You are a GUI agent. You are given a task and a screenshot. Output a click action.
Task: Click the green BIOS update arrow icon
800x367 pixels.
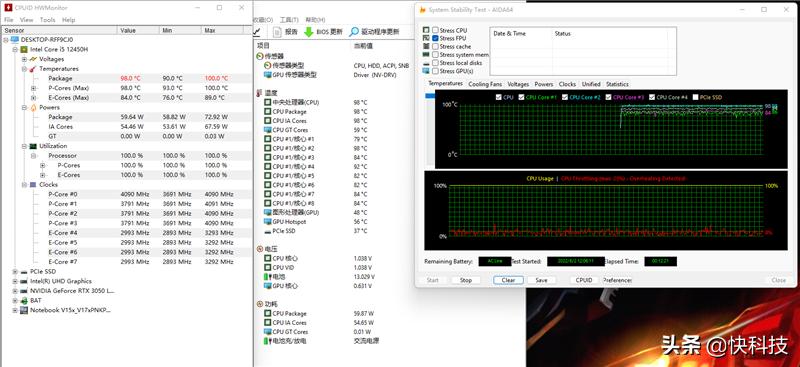[309, 32]
